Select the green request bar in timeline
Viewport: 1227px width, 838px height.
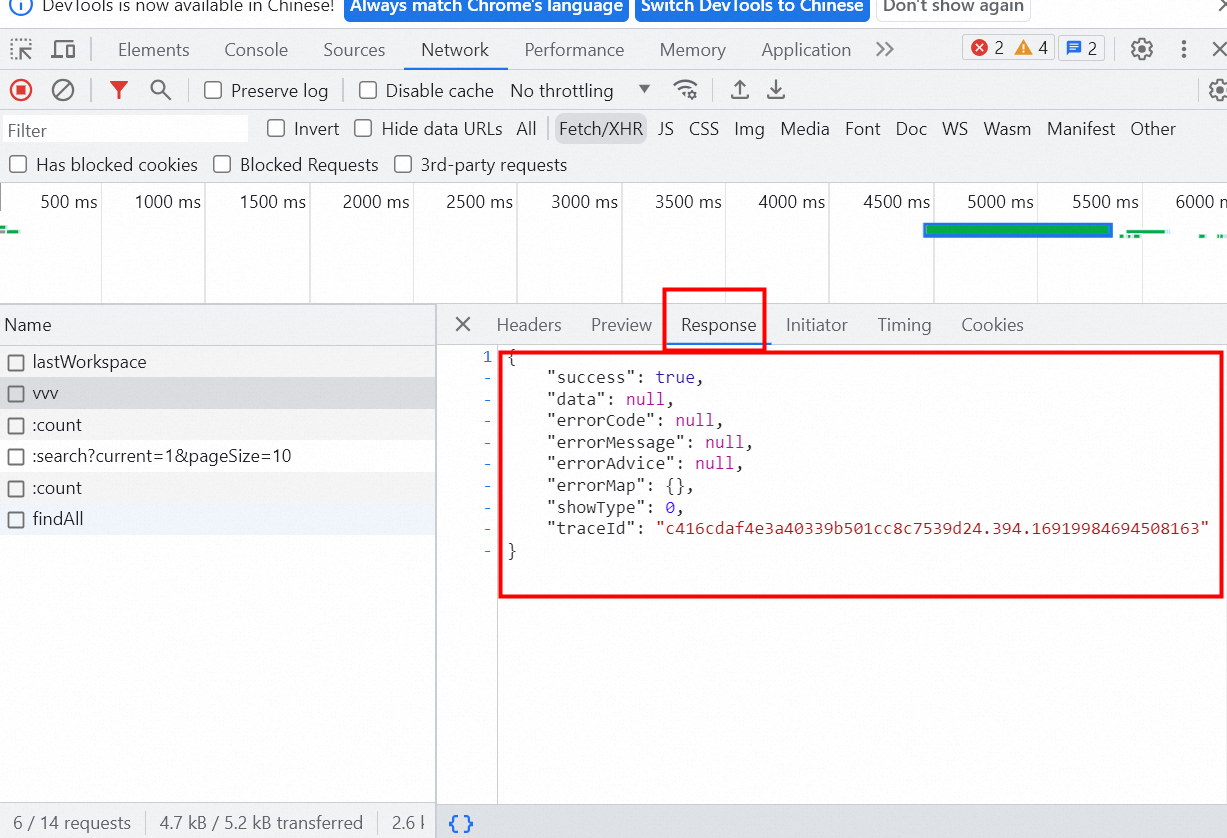[x=1017, y=230]
